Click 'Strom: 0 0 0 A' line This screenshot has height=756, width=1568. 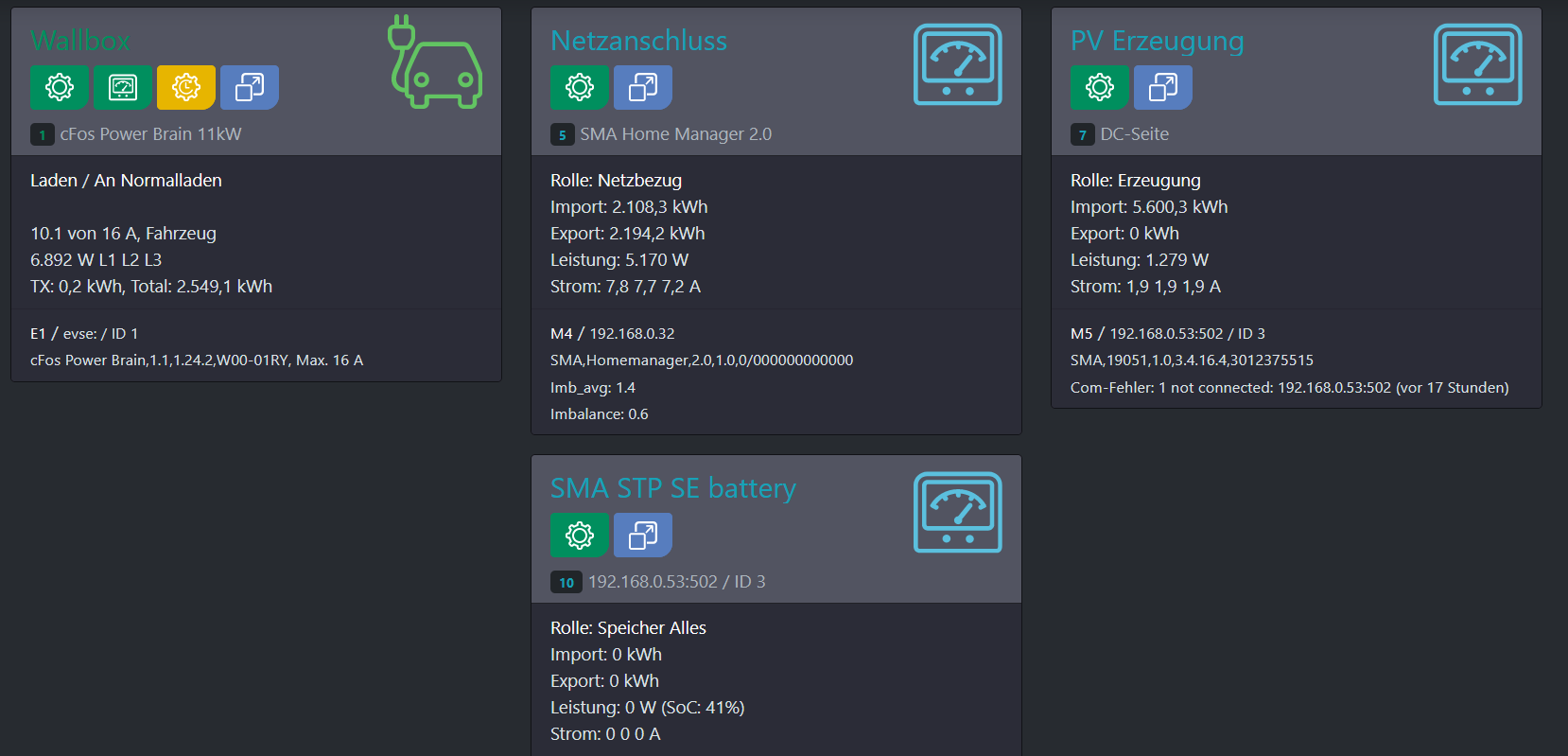tap(605, 734)
